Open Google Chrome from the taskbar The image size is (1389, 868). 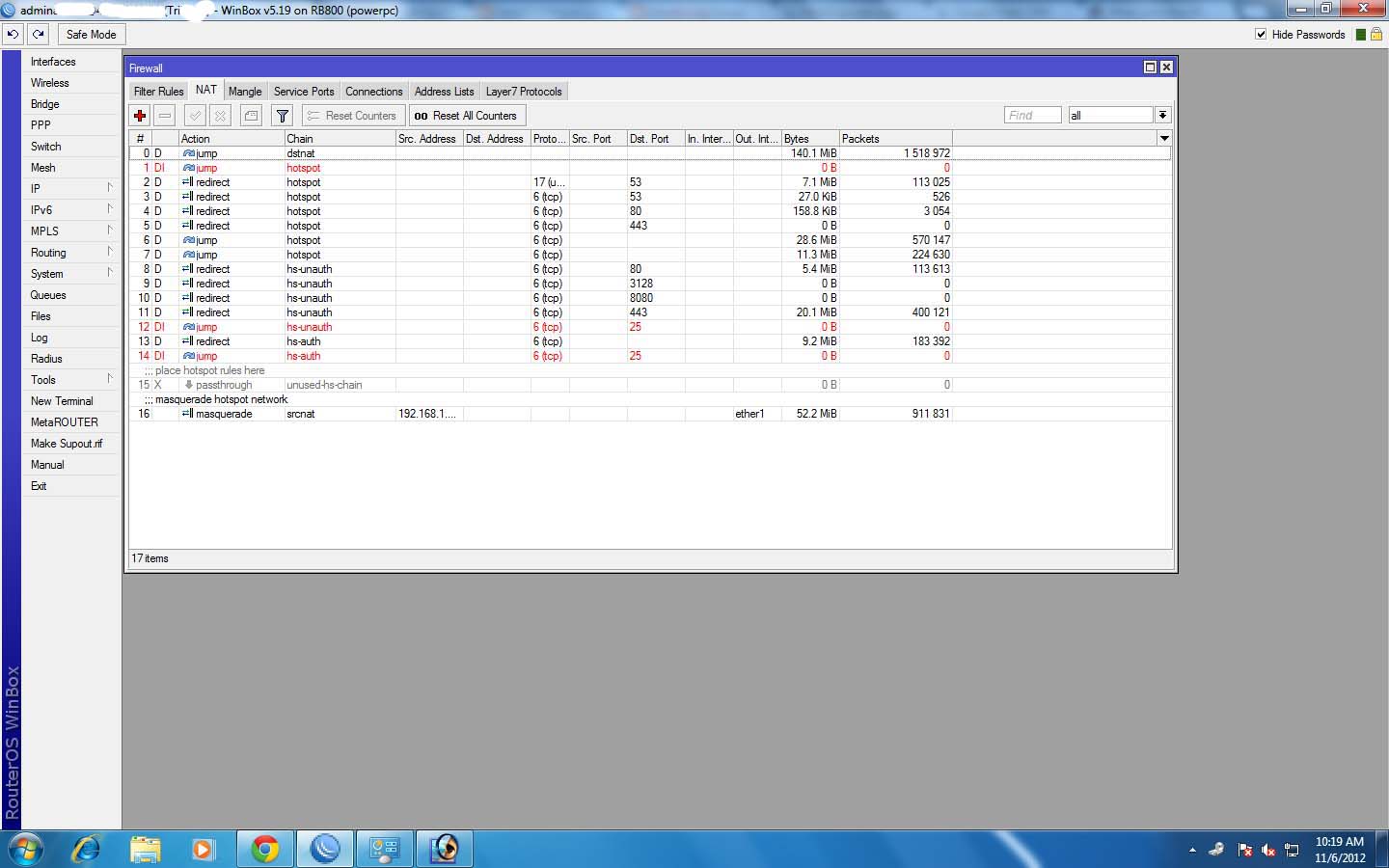pos(264,849)
